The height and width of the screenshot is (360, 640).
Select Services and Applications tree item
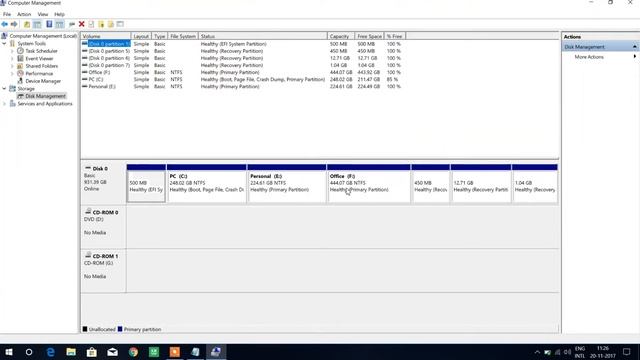[44, 104]
